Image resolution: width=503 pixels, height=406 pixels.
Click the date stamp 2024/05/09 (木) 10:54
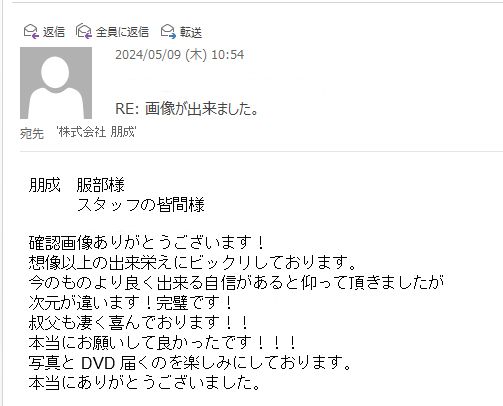pos(180,55)
